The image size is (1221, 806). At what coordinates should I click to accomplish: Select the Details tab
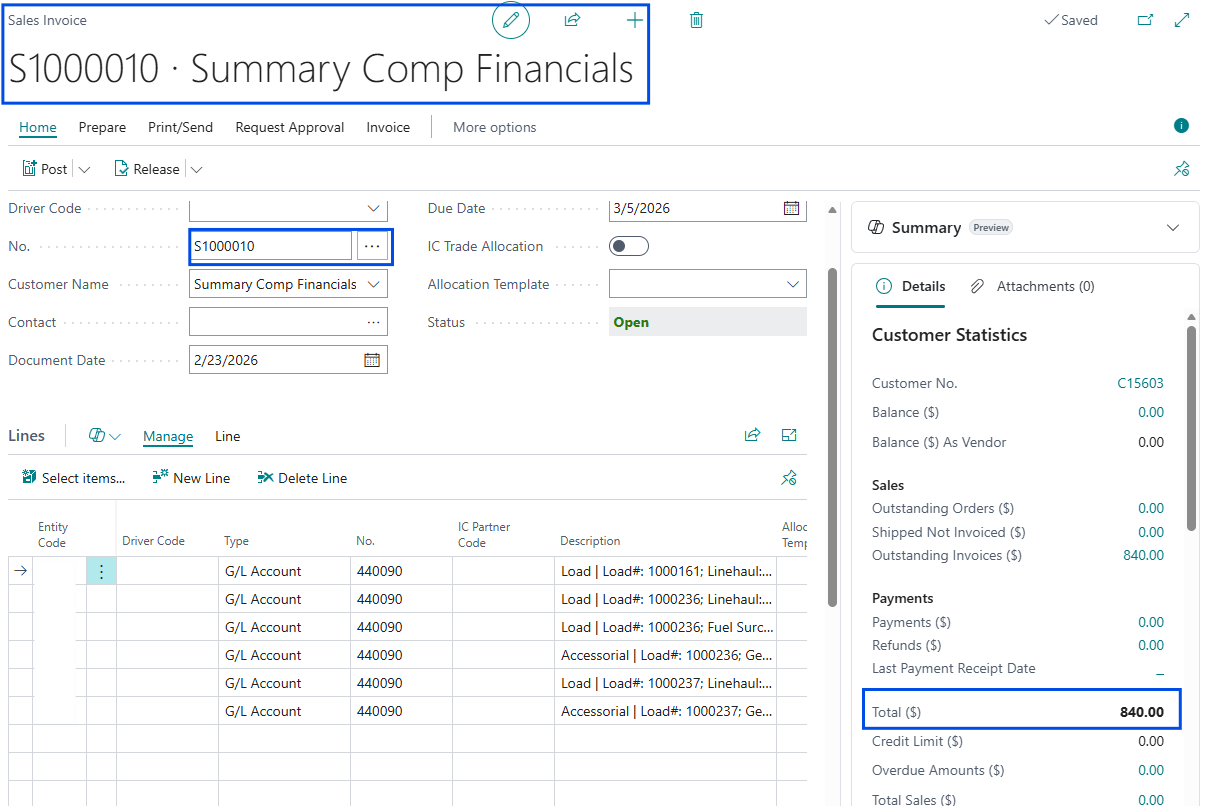(x=912, y=286)
